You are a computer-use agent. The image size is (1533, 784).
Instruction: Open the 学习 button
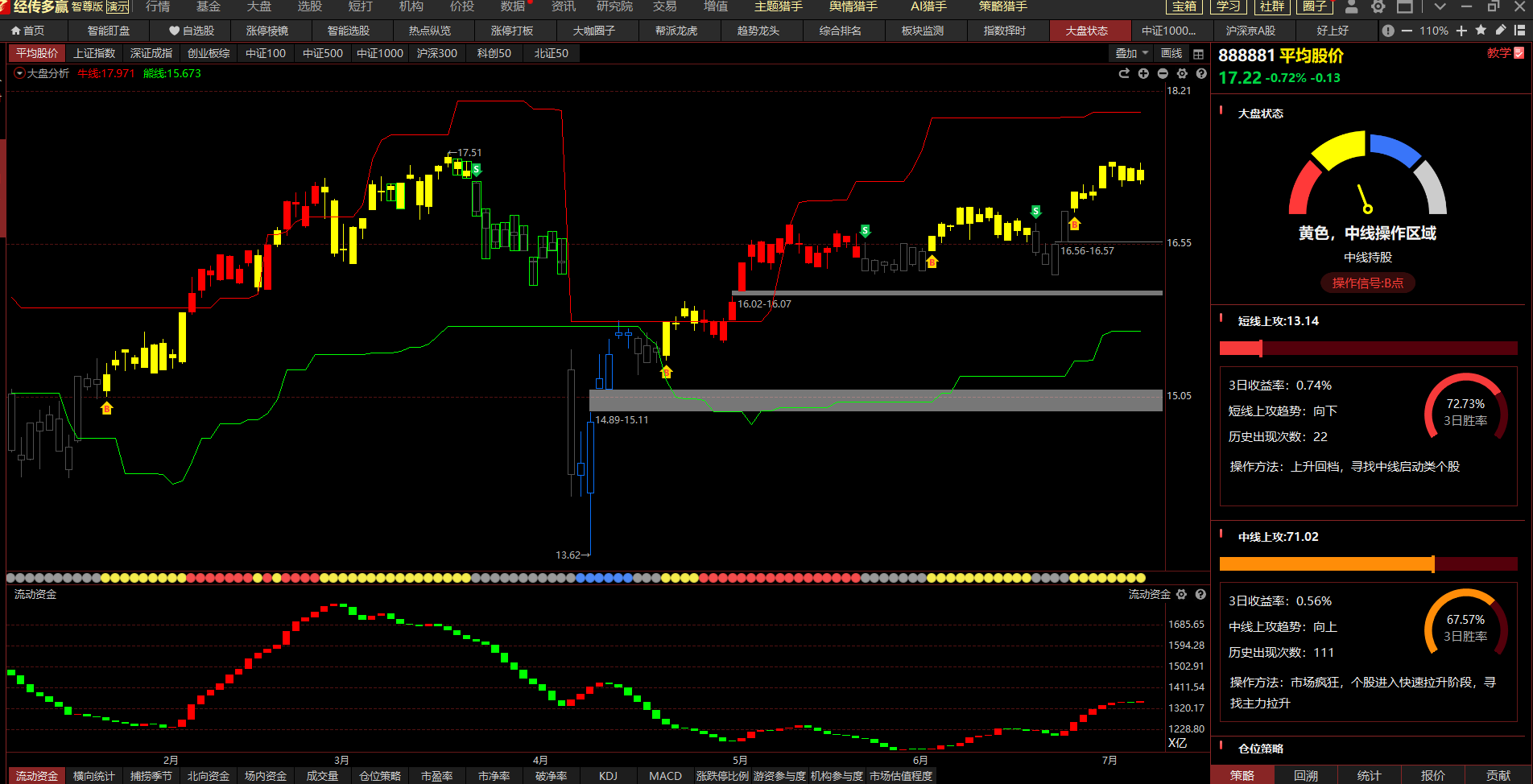tap(1229, 6)
